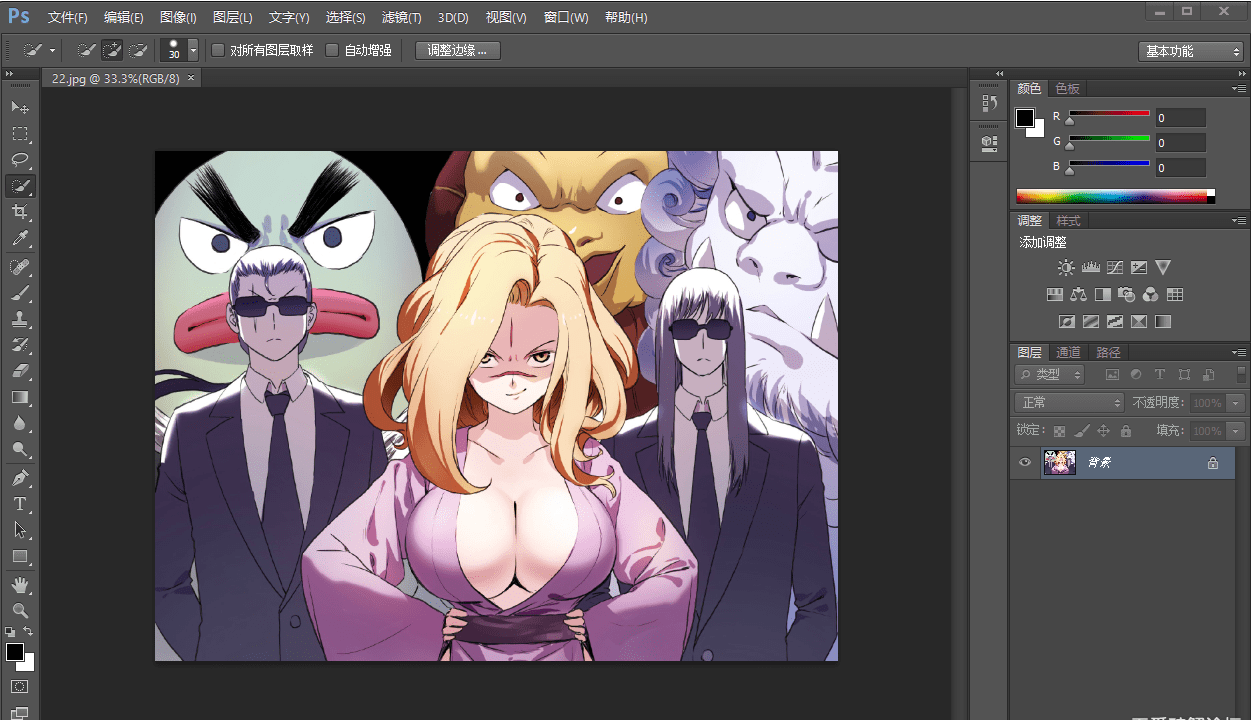Select the Pen tool
The height and width of the screenshot is (720, 1251).
[20, 477]
